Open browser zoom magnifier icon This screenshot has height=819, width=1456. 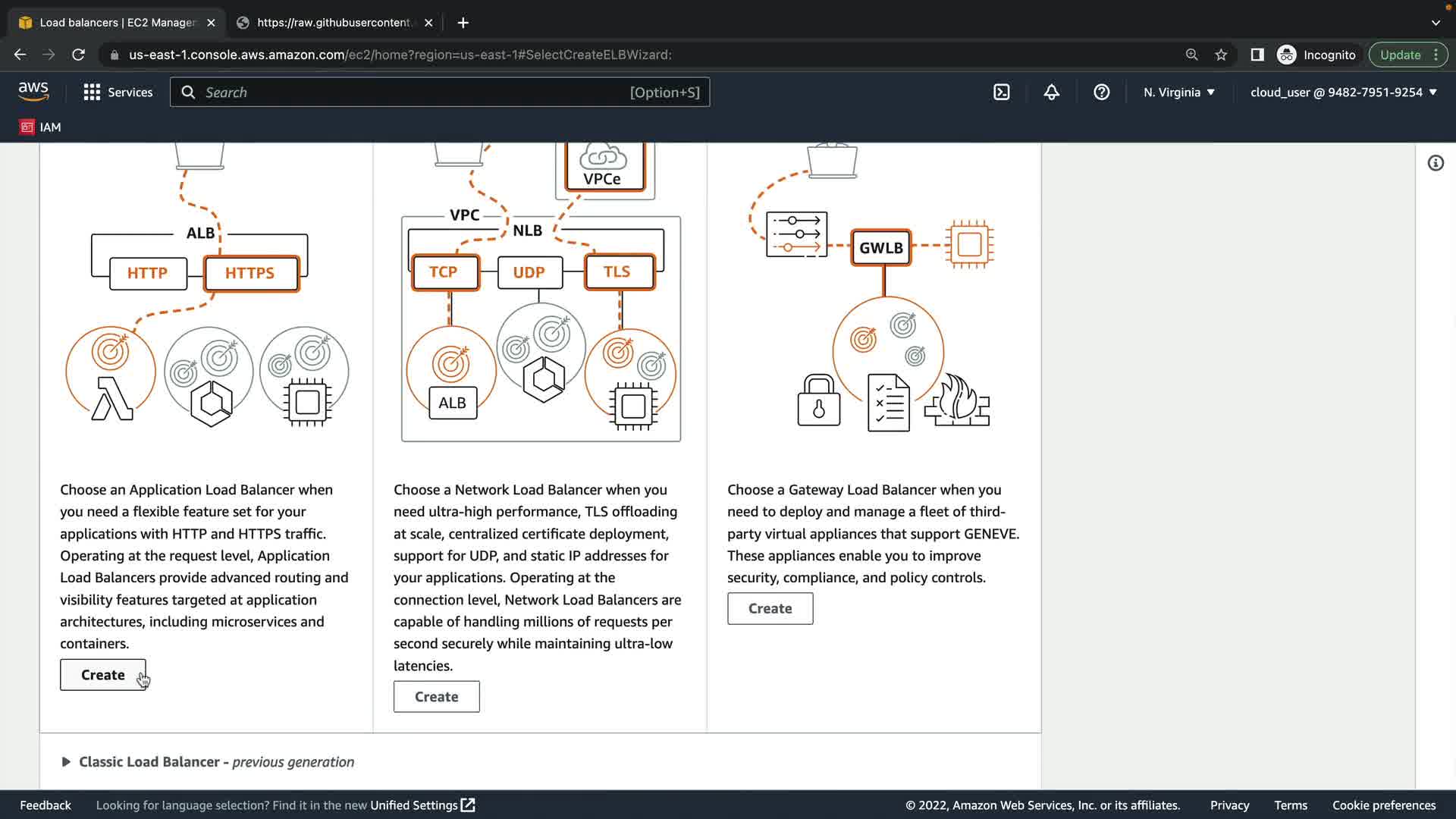click(x=1191, y=55)
